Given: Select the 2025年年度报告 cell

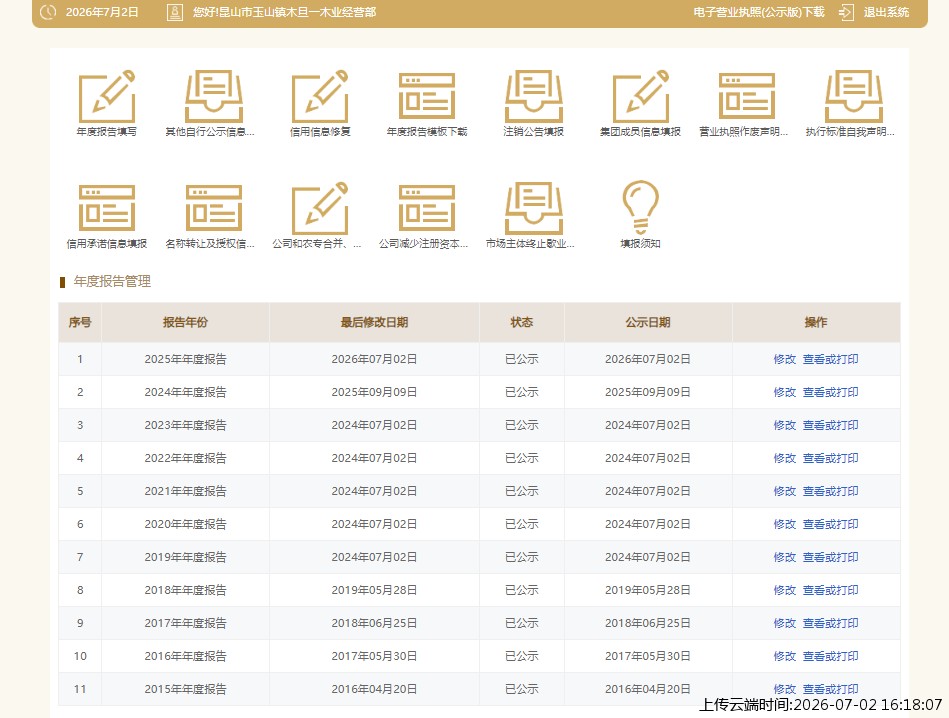Looking at the screenshot, I should coord(185,359).
